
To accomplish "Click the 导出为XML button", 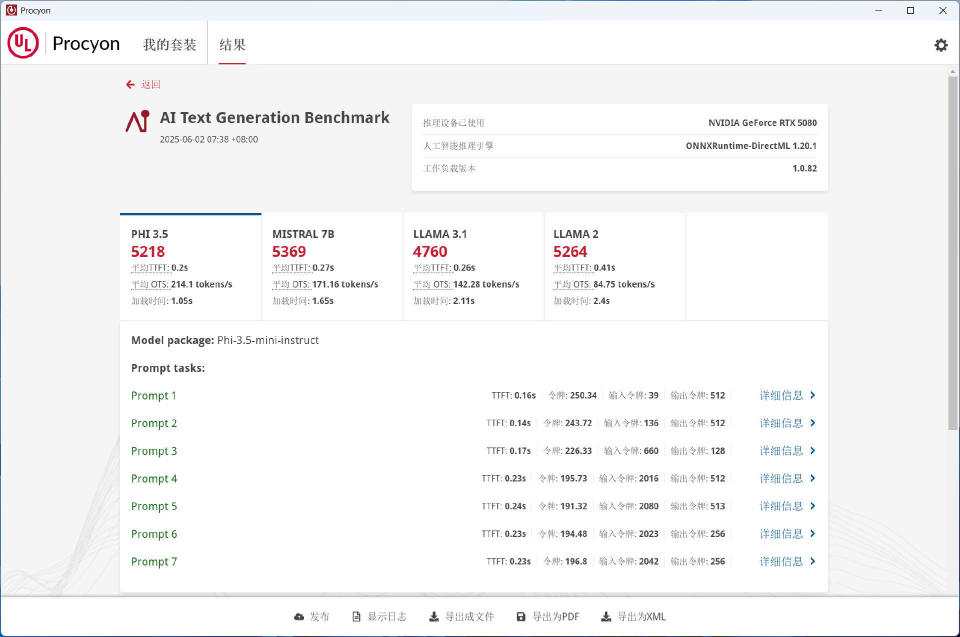I will tap(633, 617).
